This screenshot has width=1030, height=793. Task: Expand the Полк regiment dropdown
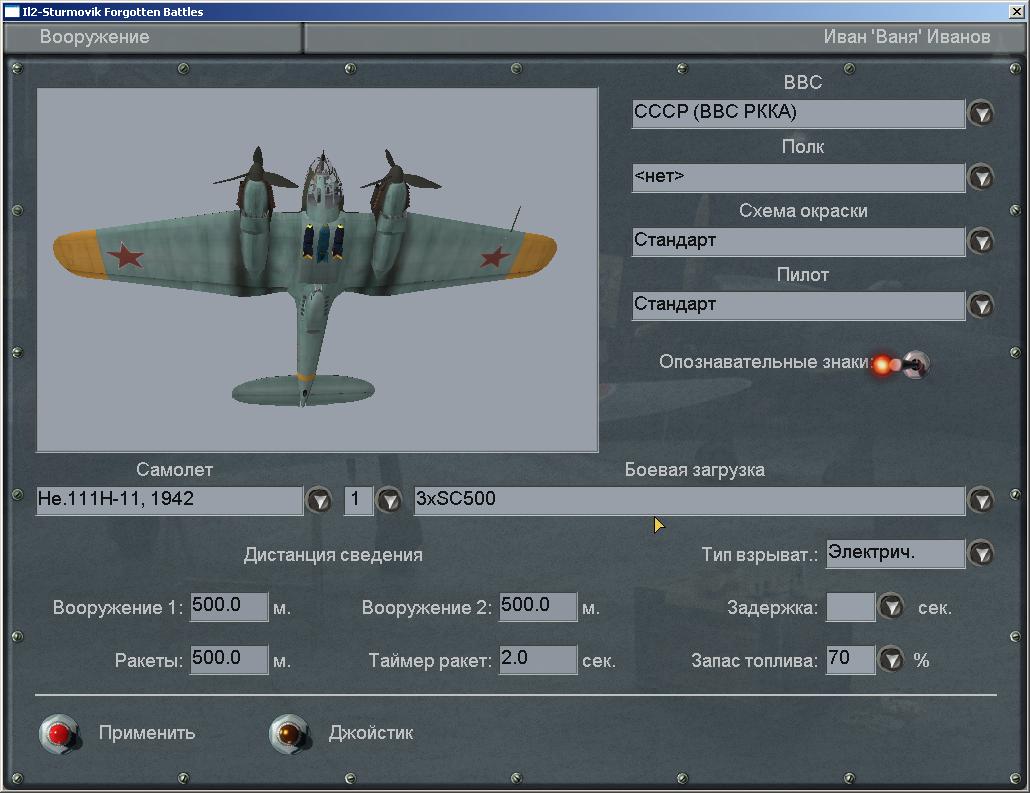pyautogui.click(x=981, y=177)
